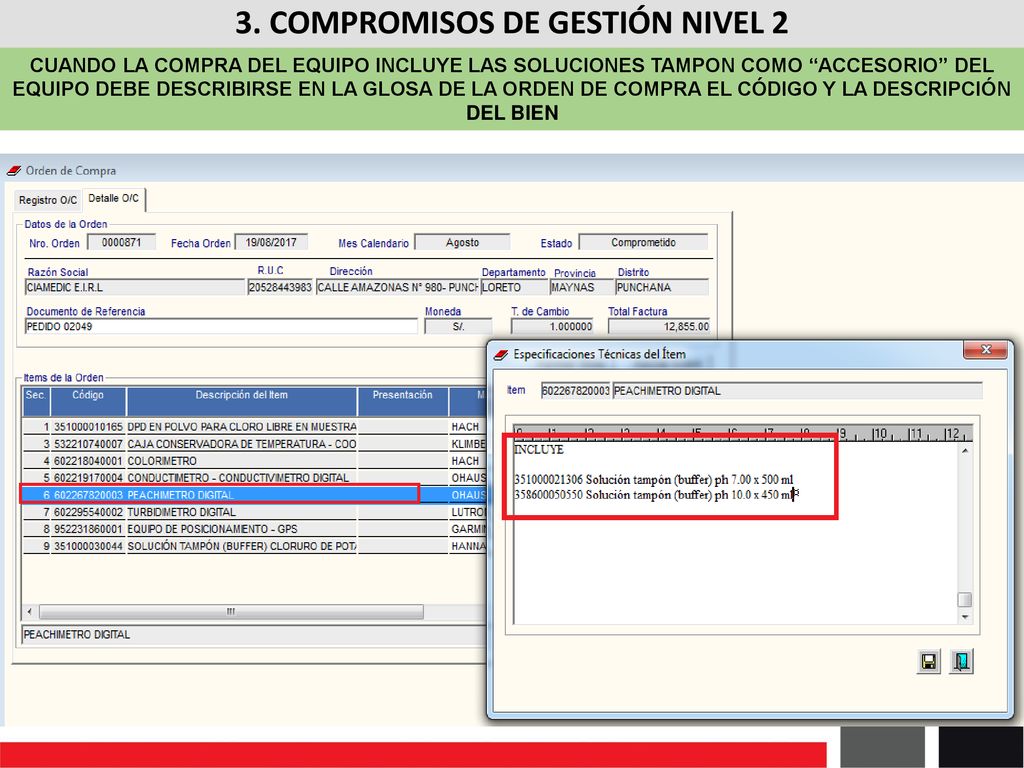Click the Especificaciones Técnicas dialog title icon
The width and height of the screenshot is (1024, 768).
pyautogui.click(x=501, y=355)
